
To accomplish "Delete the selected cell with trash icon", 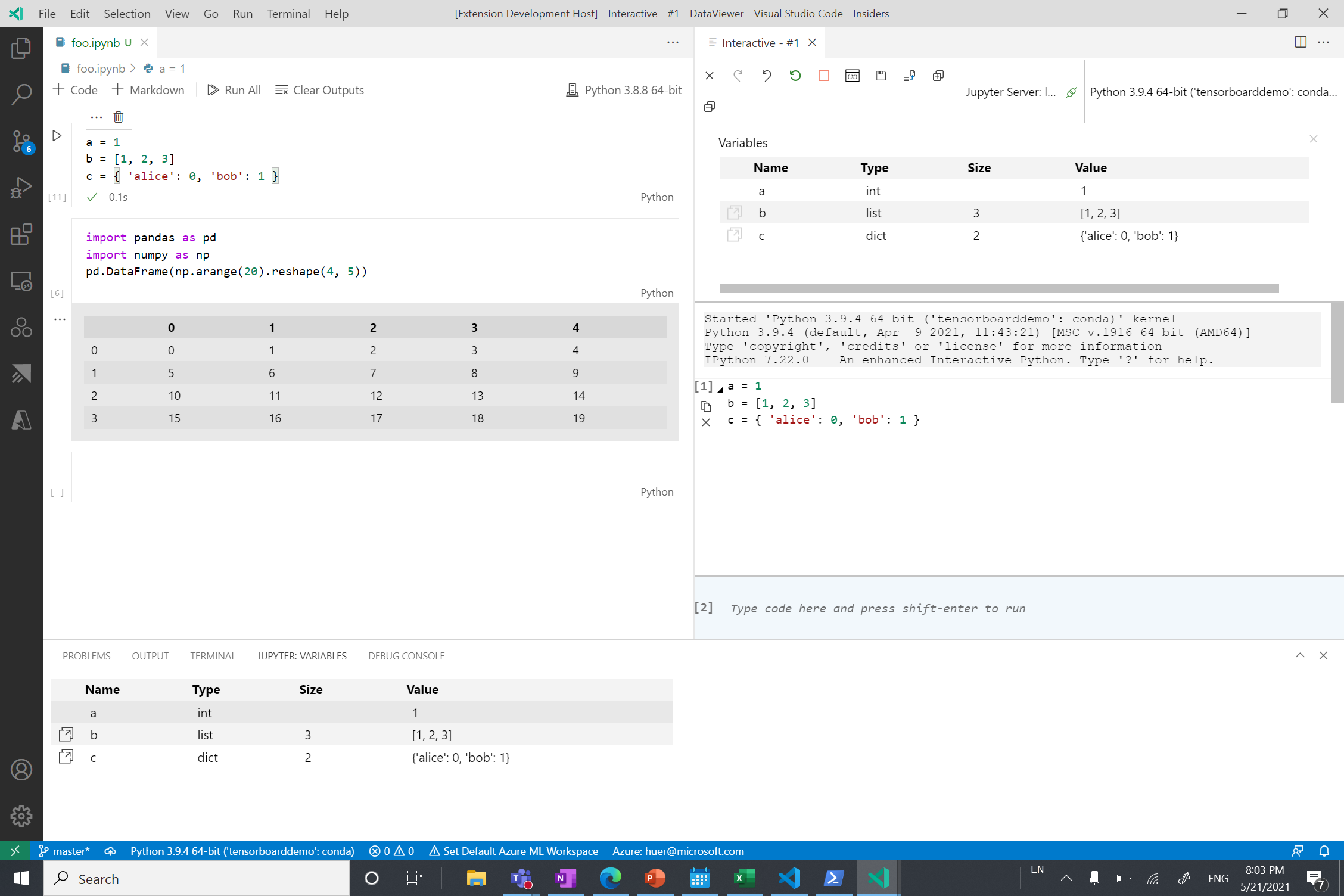I will click(x=118, y=117).
